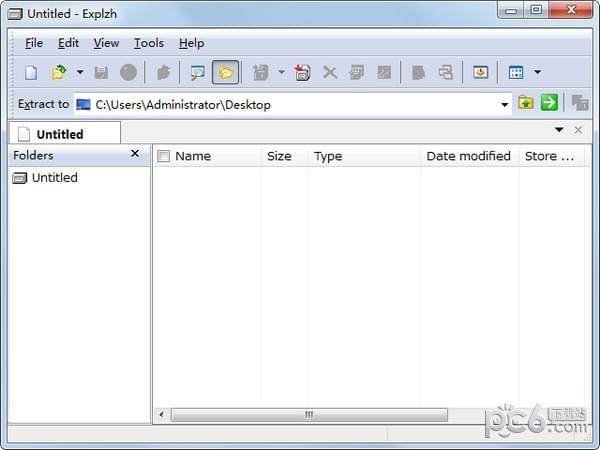Check the select-all checkbox beside Name
Screen dimensions: 600x450
pos(163,156)
